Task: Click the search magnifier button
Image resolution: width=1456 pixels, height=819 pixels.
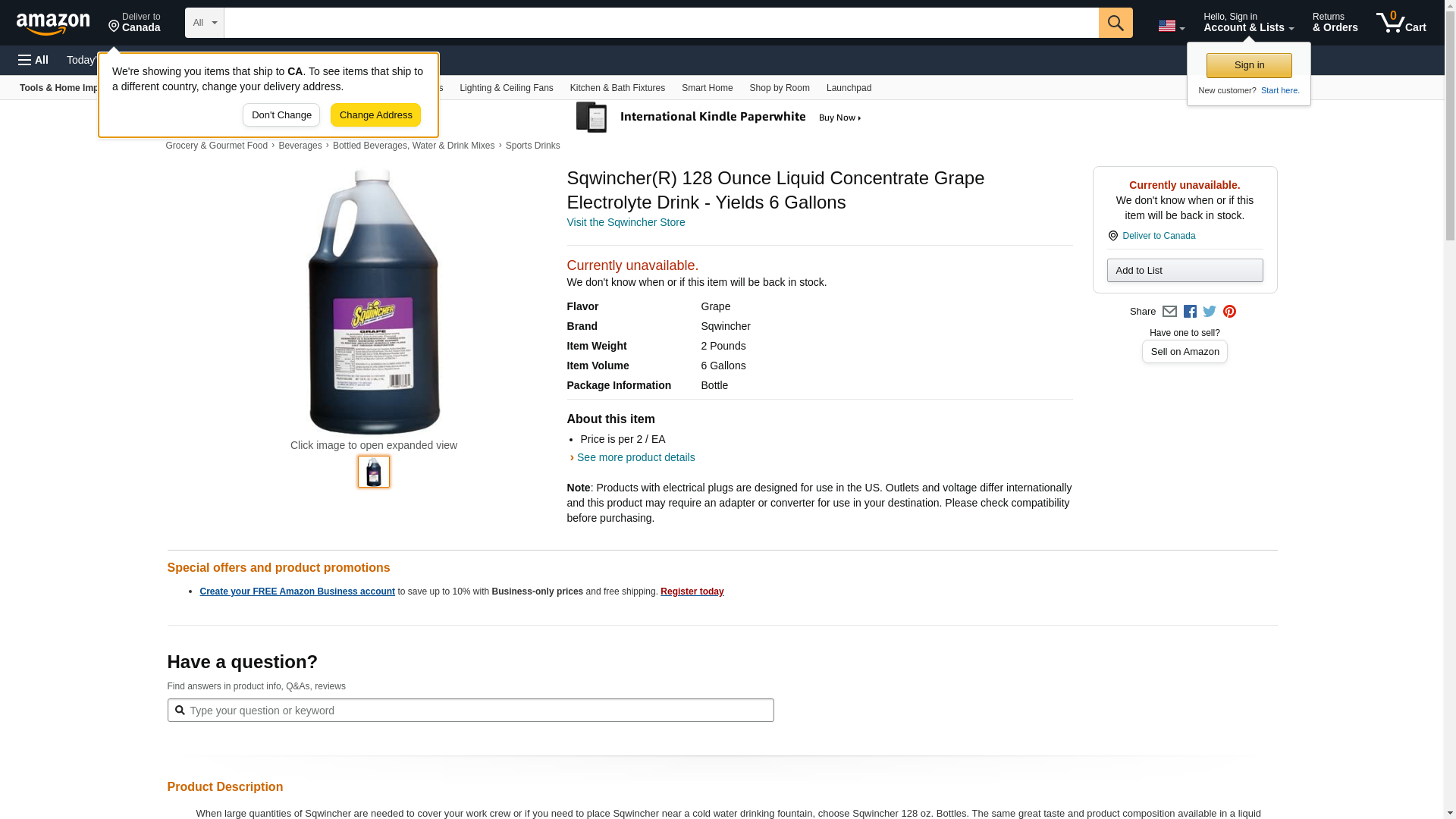Action: click(1115, 23)
